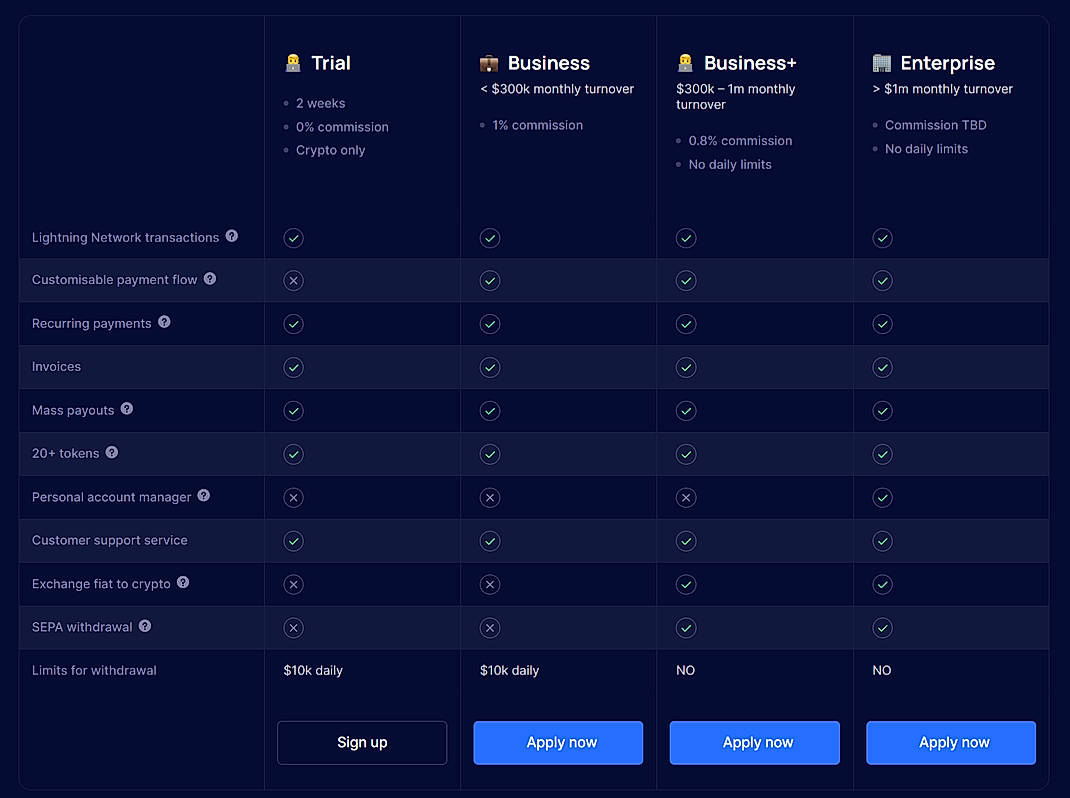Open the Recurring payments help tooltip
Image resolution: width=1070 pixels, height=798 pixels.
click(164, 324)
